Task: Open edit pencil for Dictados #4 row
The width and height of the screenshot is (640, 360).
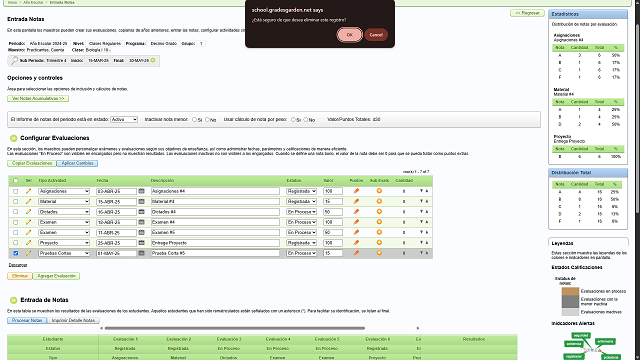Action: point(28,212)
